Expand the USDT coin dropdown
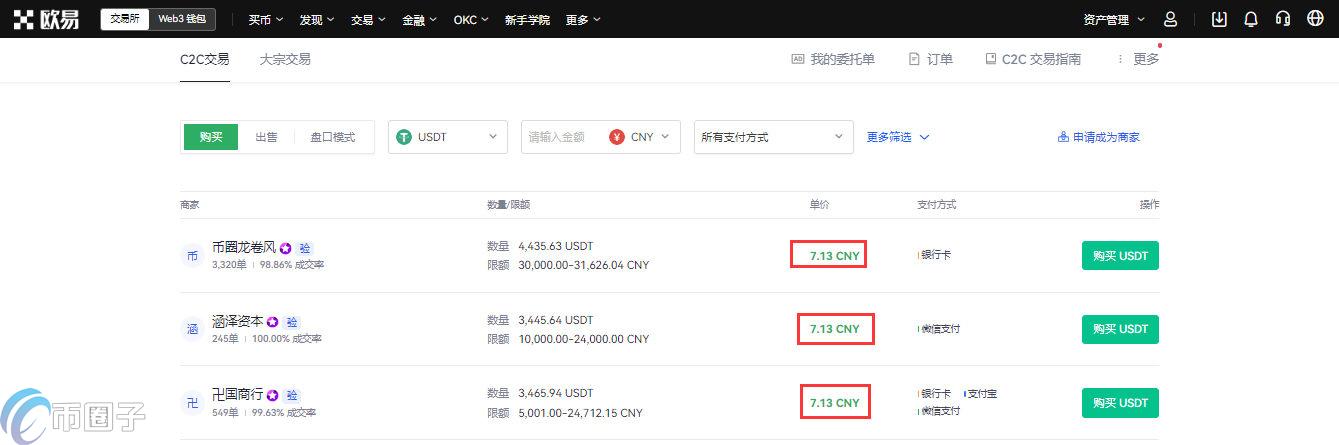Viewport: 1339px width, 445px height. [447, 137]
